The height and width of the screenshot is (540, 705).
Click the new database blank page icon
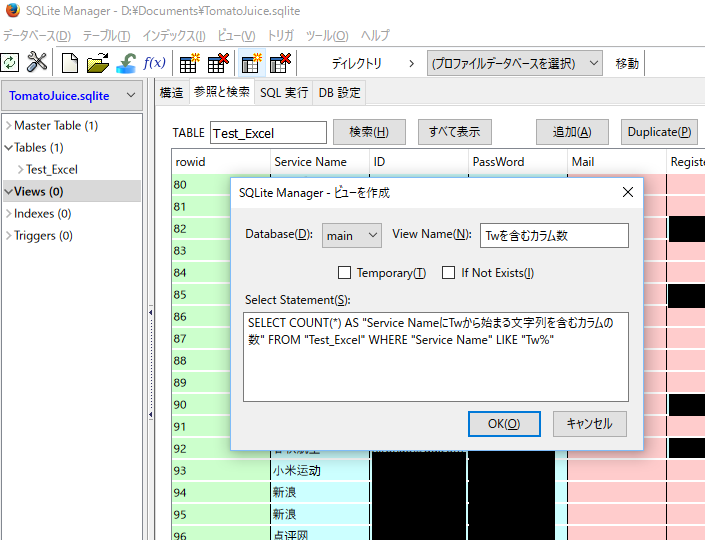point(69,63)
